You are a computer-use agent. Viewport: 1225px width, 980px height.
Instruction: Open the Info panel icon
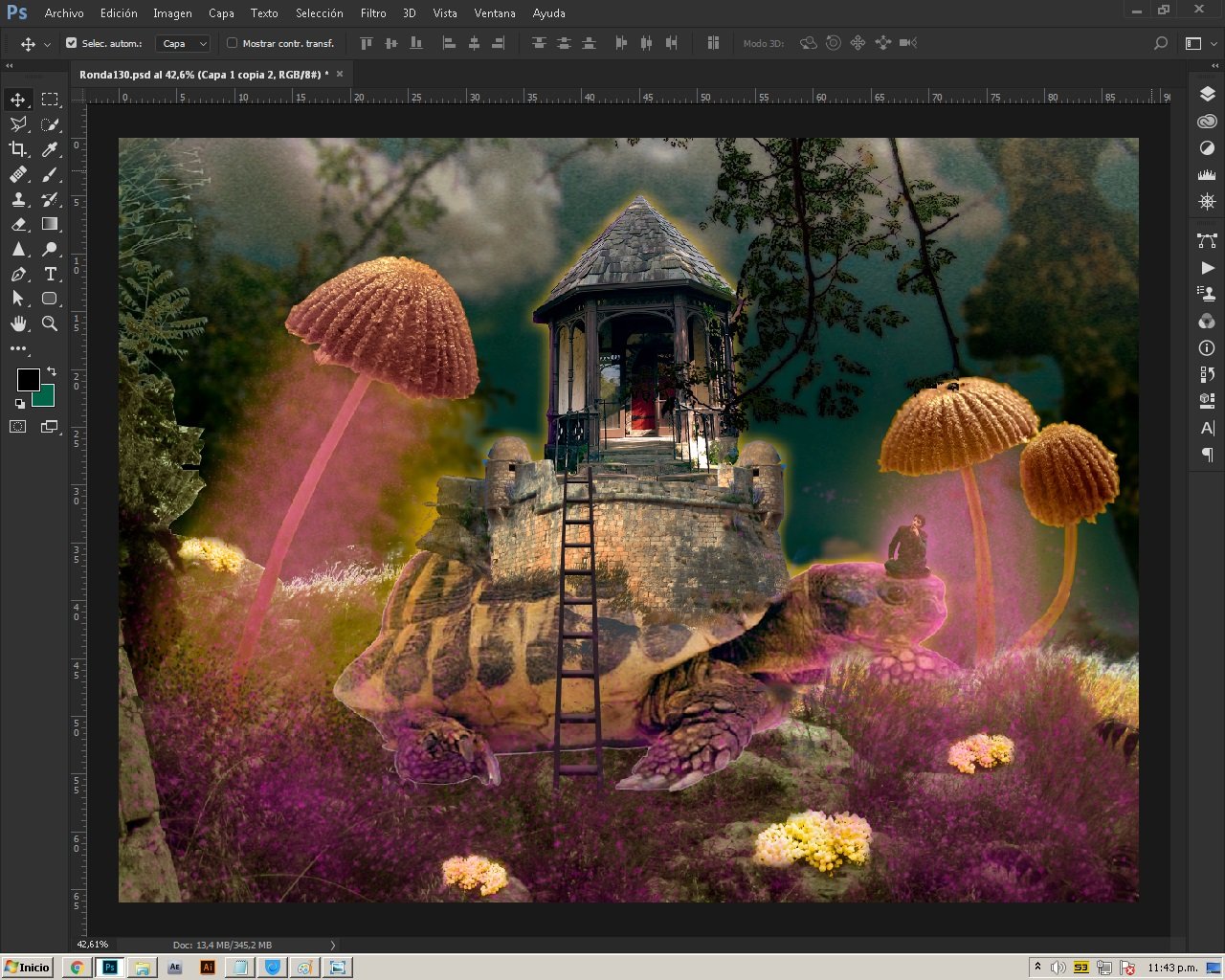(1207, 348)
